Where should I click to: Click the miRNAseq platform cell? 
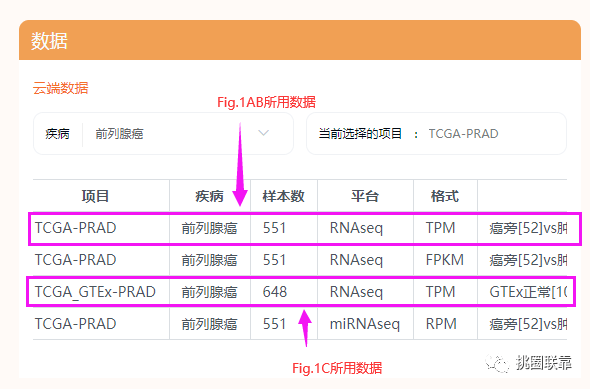(365, 324)
